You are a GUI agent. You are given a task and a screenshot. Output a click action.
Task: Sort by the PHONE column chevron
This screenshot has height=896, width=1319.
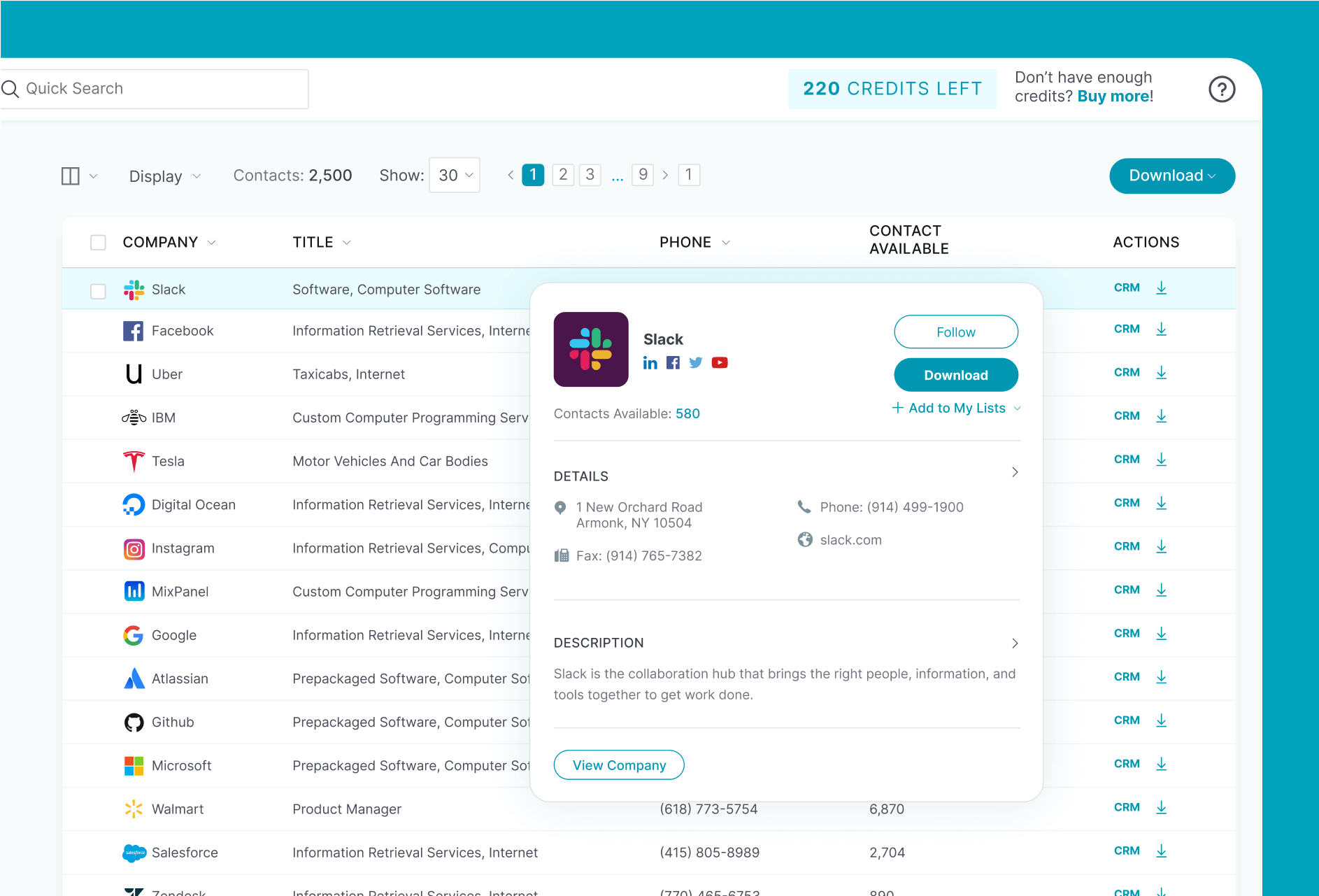(x=726, y=243)
